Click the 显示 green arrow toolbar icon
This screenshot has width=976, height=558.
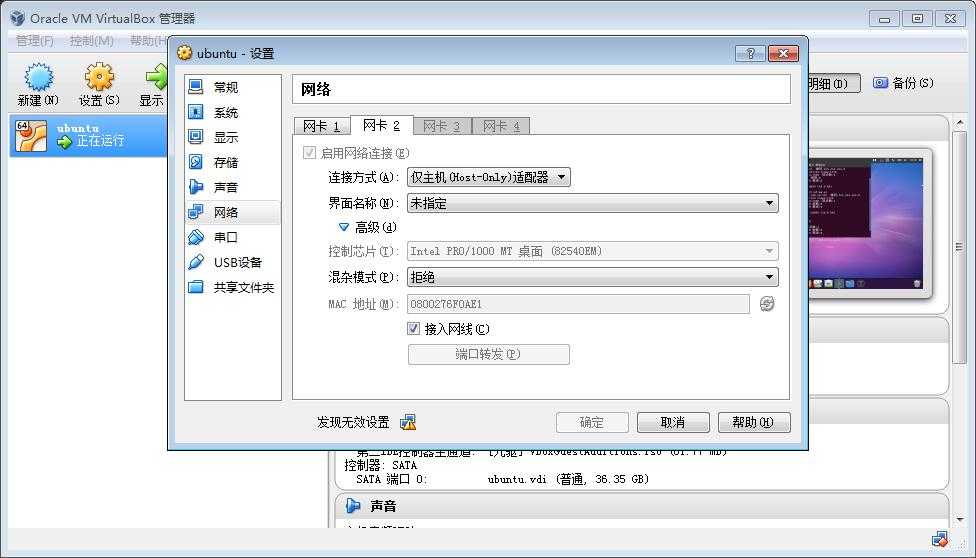pyautogui.click(x=156, y=78)
